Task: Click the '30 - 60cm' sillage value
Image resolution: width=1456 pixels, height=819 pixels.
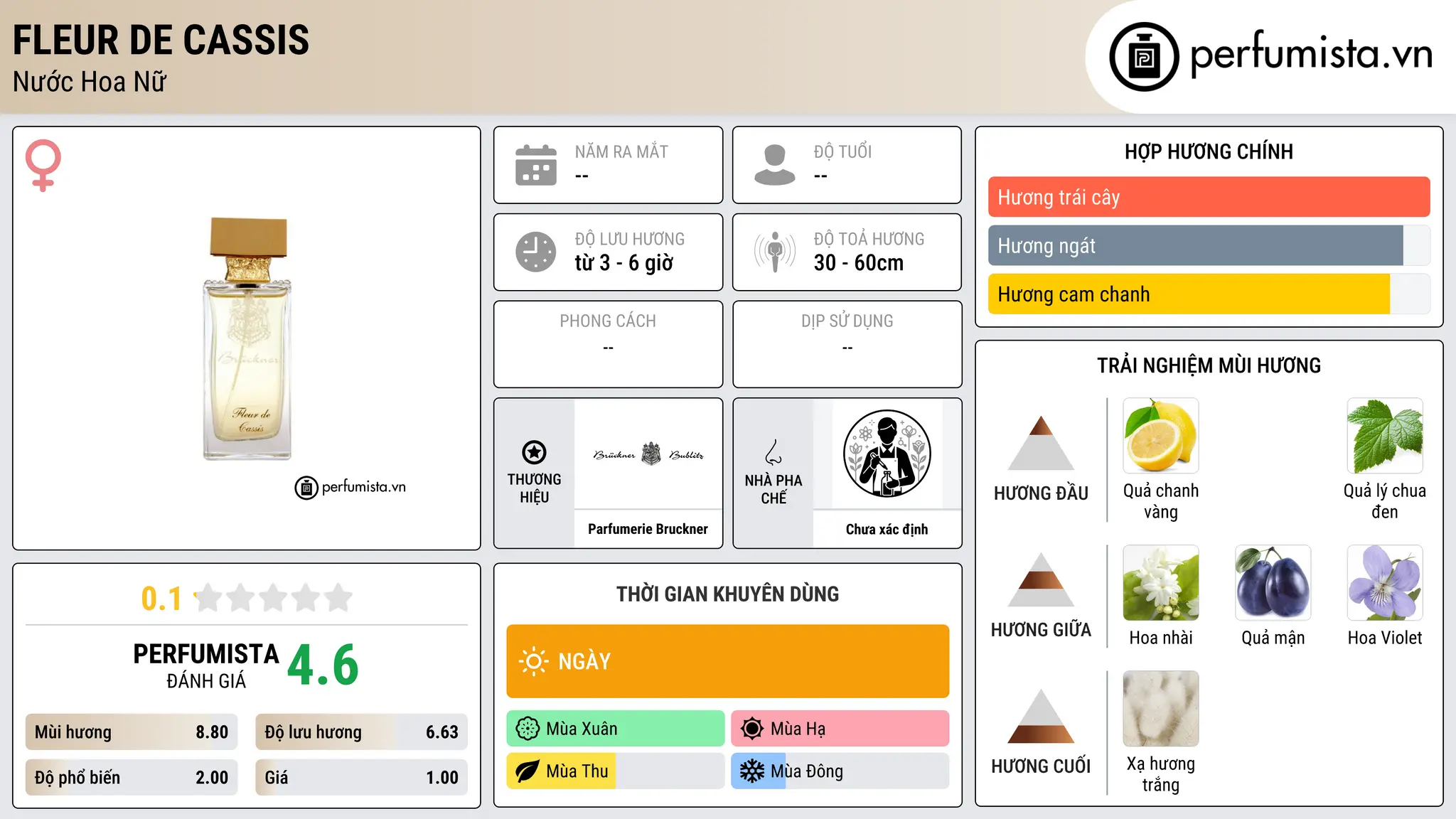Action: [x=859, y=263]
